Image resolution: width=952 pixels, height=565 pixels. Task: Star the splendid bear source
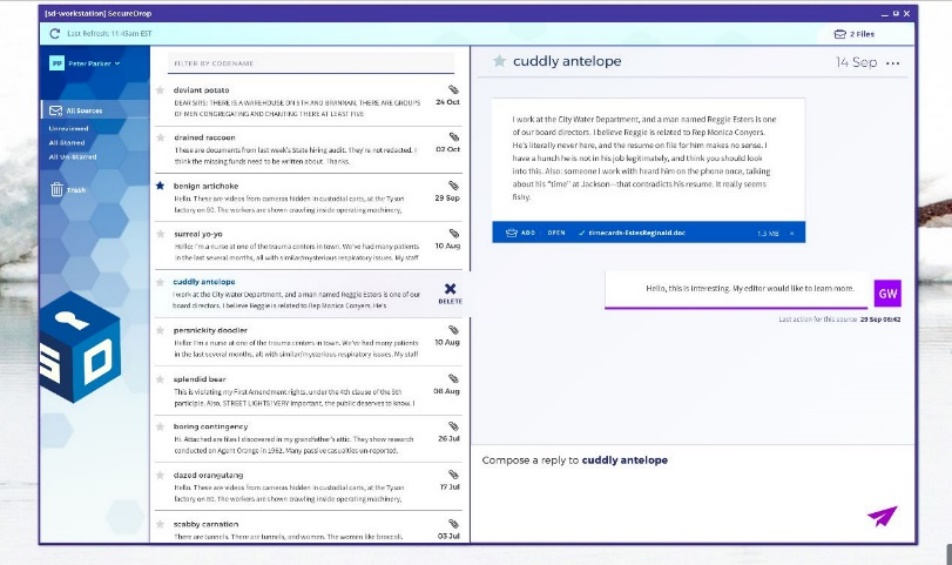point(160,379)
